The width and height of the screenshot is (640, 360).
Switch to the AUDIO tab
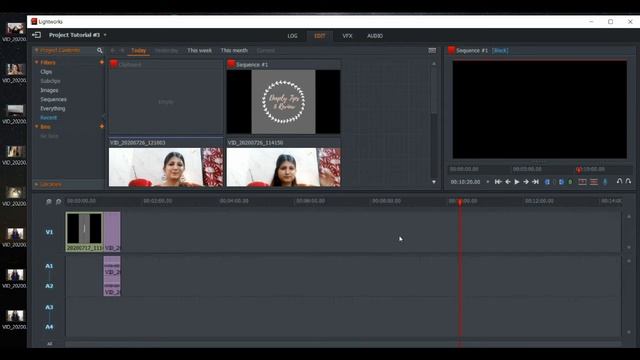click(x=375, y=36)
